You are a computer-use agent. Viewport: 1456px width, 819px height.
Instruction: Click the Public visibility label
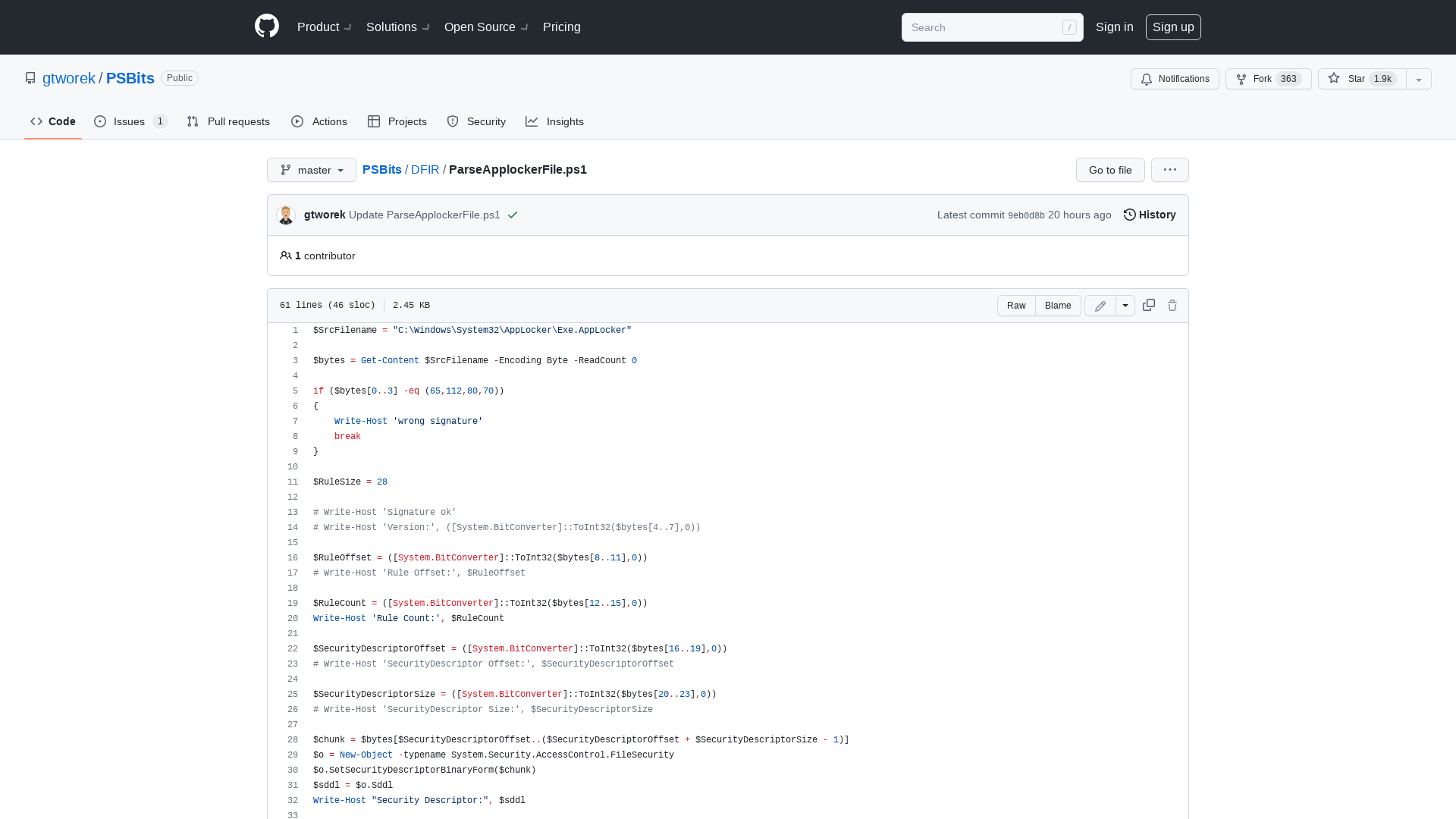click(x=180, y=78)
